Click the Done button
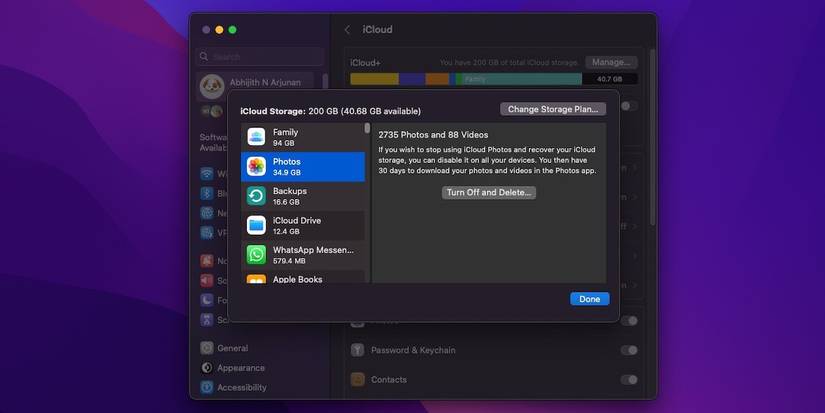Screen dimensions: 825x413 pyautogui.click(x=590, y=299)
